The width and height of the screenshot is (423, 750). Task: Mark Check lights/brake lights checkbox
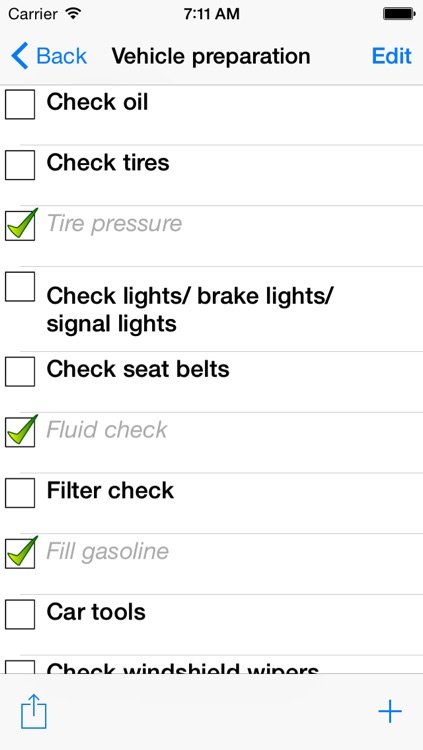(20, 287)
